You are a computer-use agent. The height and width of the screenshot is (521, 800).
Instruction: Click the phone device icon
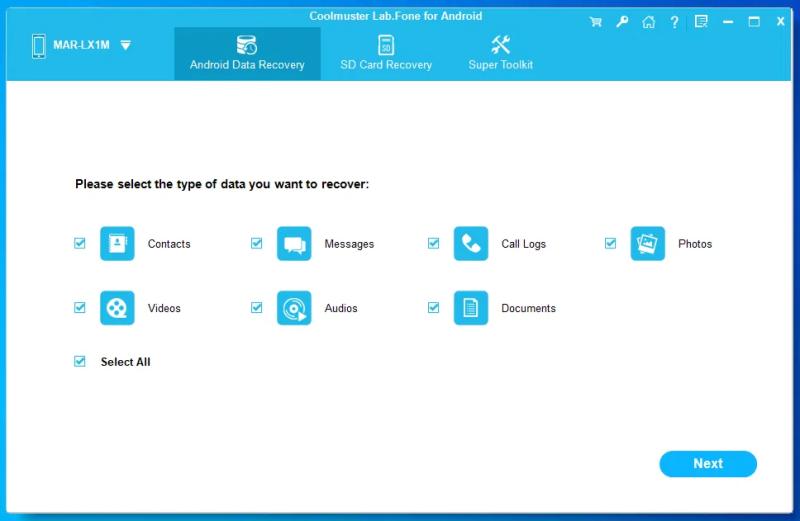[x=39, y=46]
